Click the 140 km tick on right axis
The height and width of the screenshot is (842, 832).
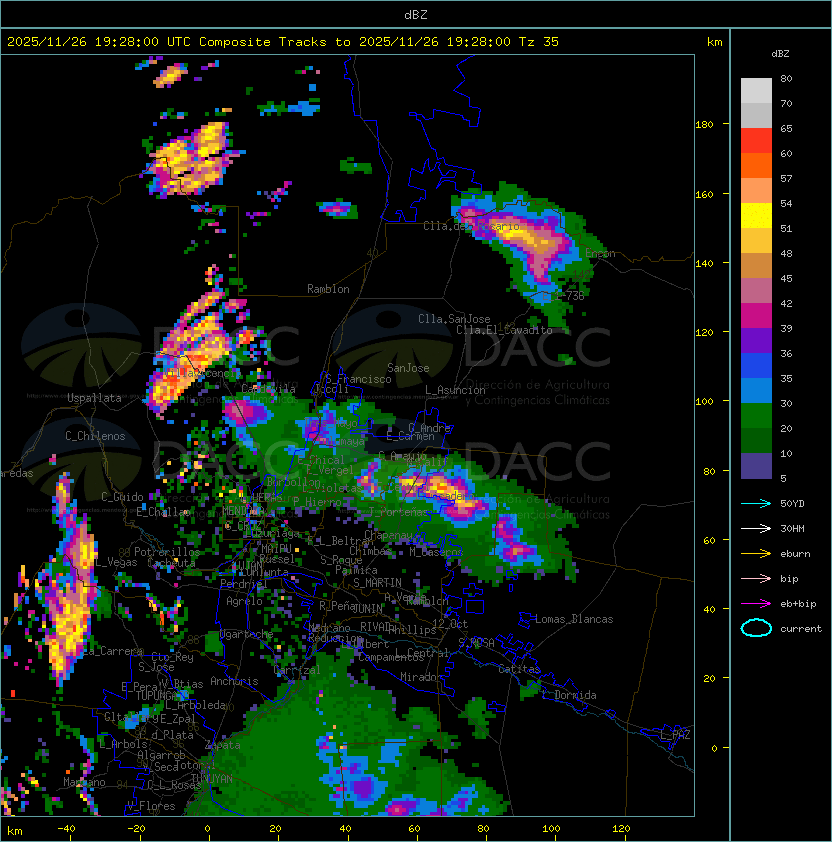point(704,263)
